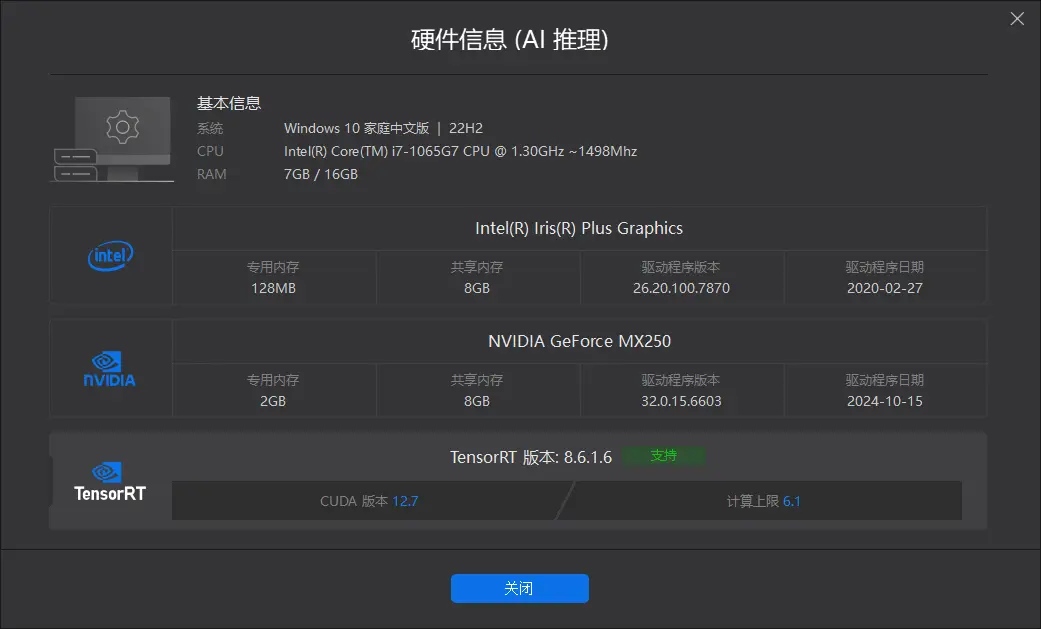This screenshot has height=629, width=1041.
Task: Click the NVIDIA GeForce MX250 heading
Action: [579, 341]
